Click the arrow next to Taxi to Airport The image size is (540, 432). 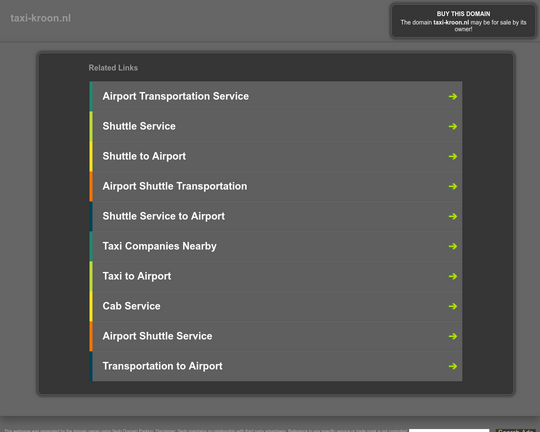(x=453, y=276)
